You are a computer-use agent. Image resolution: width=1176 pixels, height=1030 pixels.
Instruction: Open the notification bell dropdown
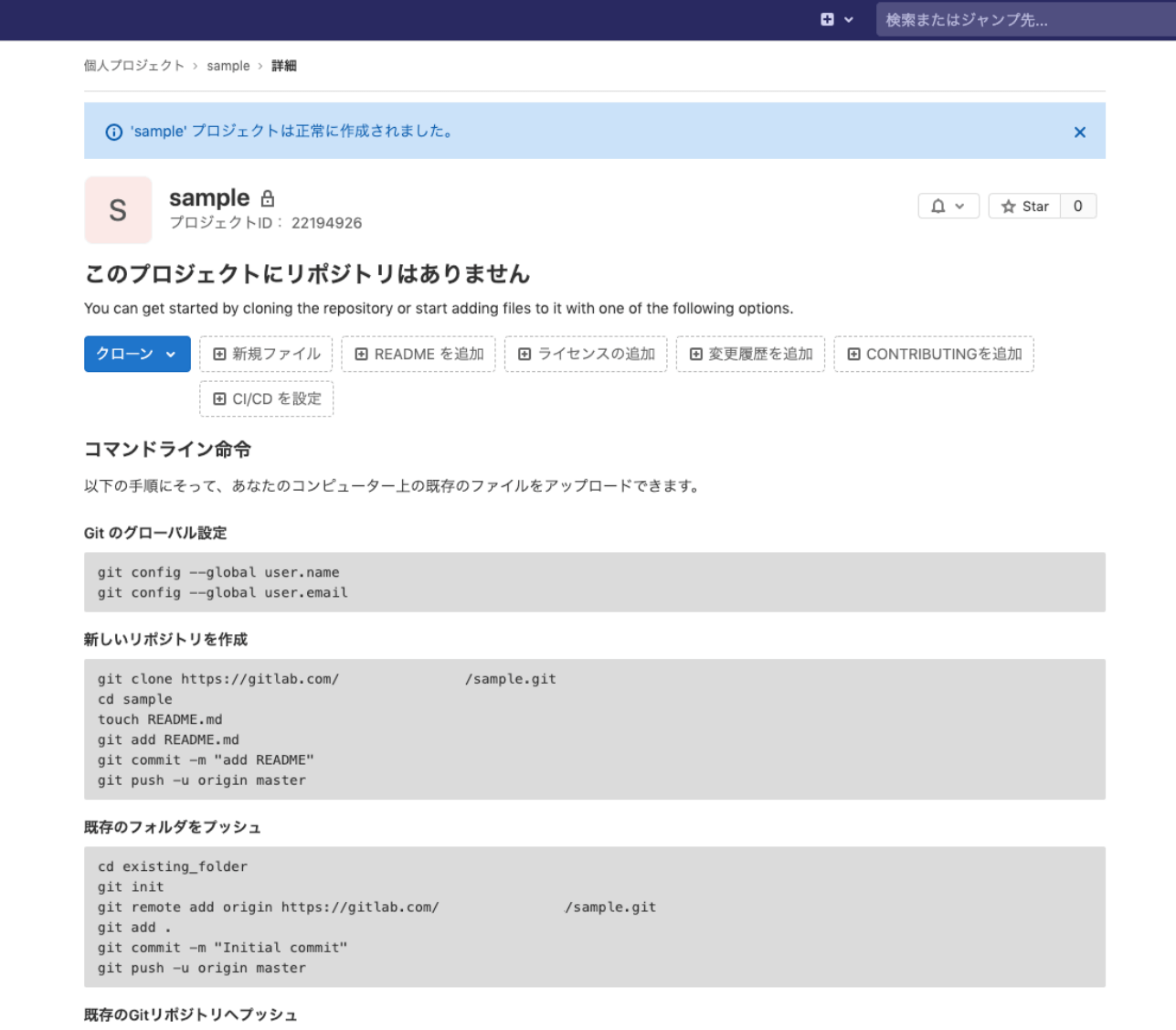pyautogui.click(x=948, y=207)
